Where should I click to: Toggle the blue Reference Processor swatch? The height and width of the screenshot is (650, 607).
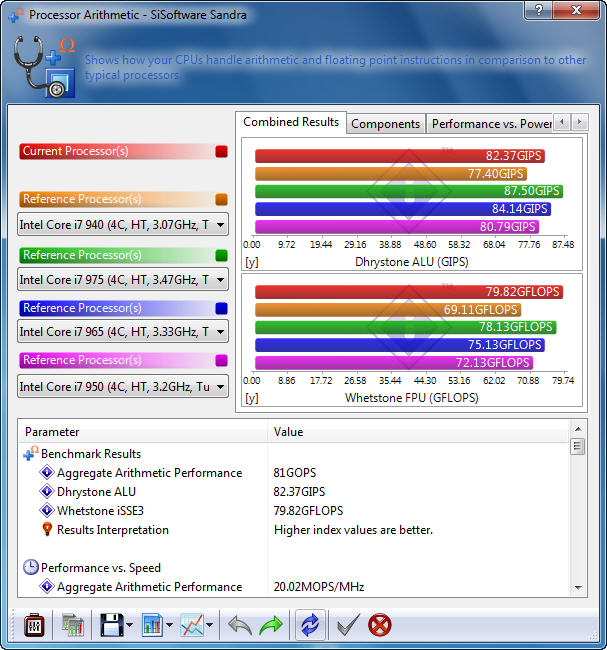(x=221, y=308)
